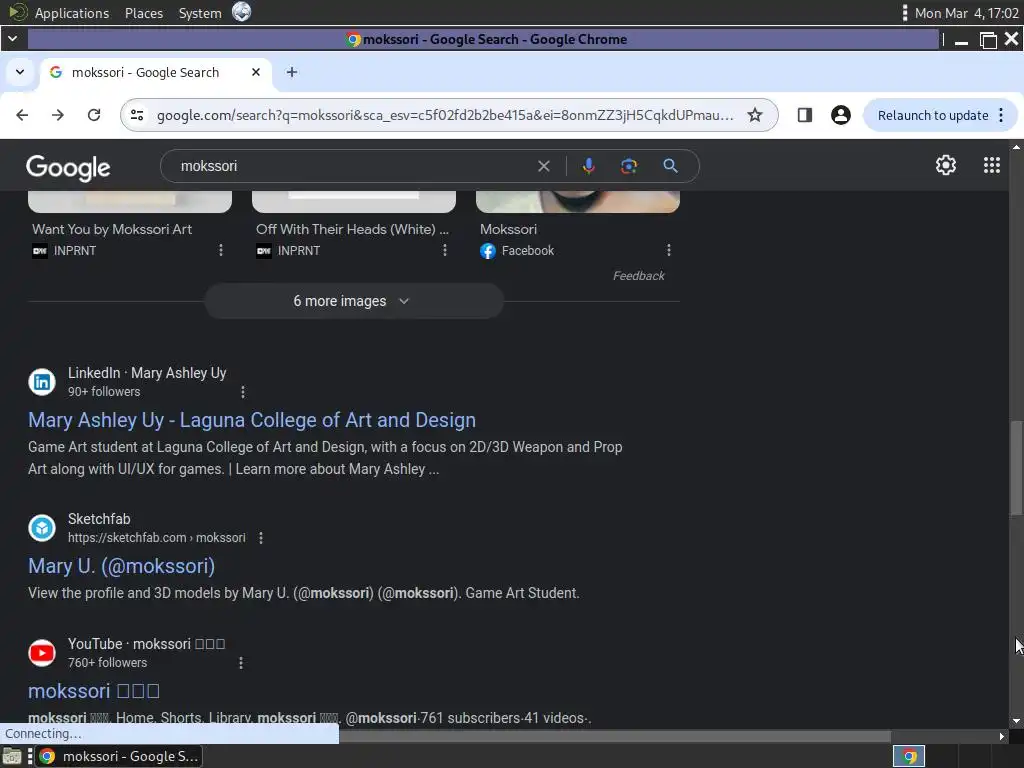The height and width of the screenshot is (768, 1024).
Task: Click the scroll right arrow on bottom scrollbar
Action: pos(1002,736)
